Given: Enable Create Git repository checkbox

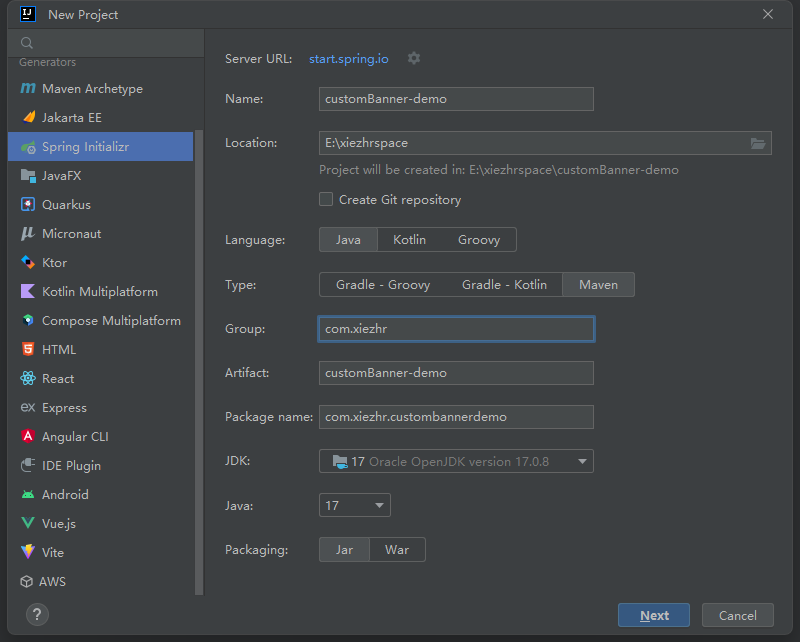Looking at the screenshot, I should pyautogui.click(x=326, y=199).
